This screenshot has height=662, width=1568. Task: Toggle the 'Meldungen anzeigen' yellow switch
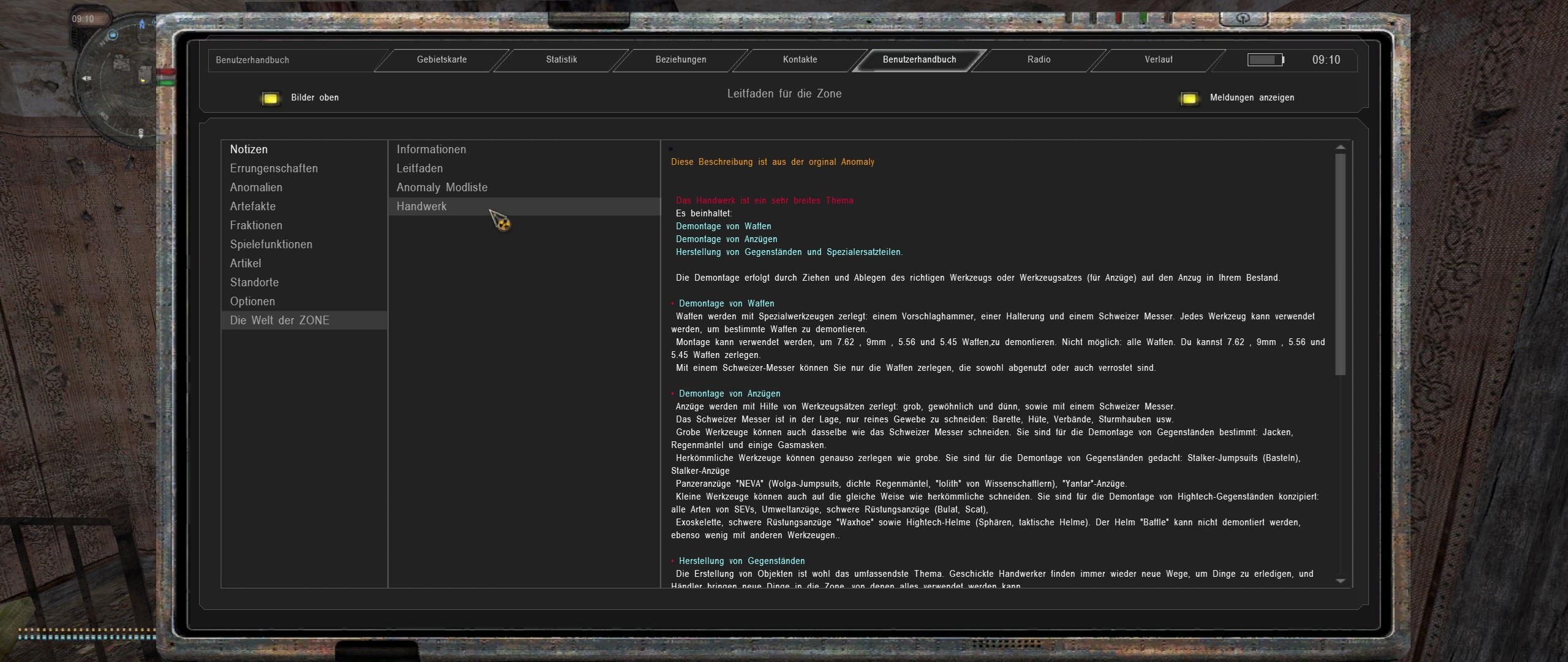point(1189,98)
